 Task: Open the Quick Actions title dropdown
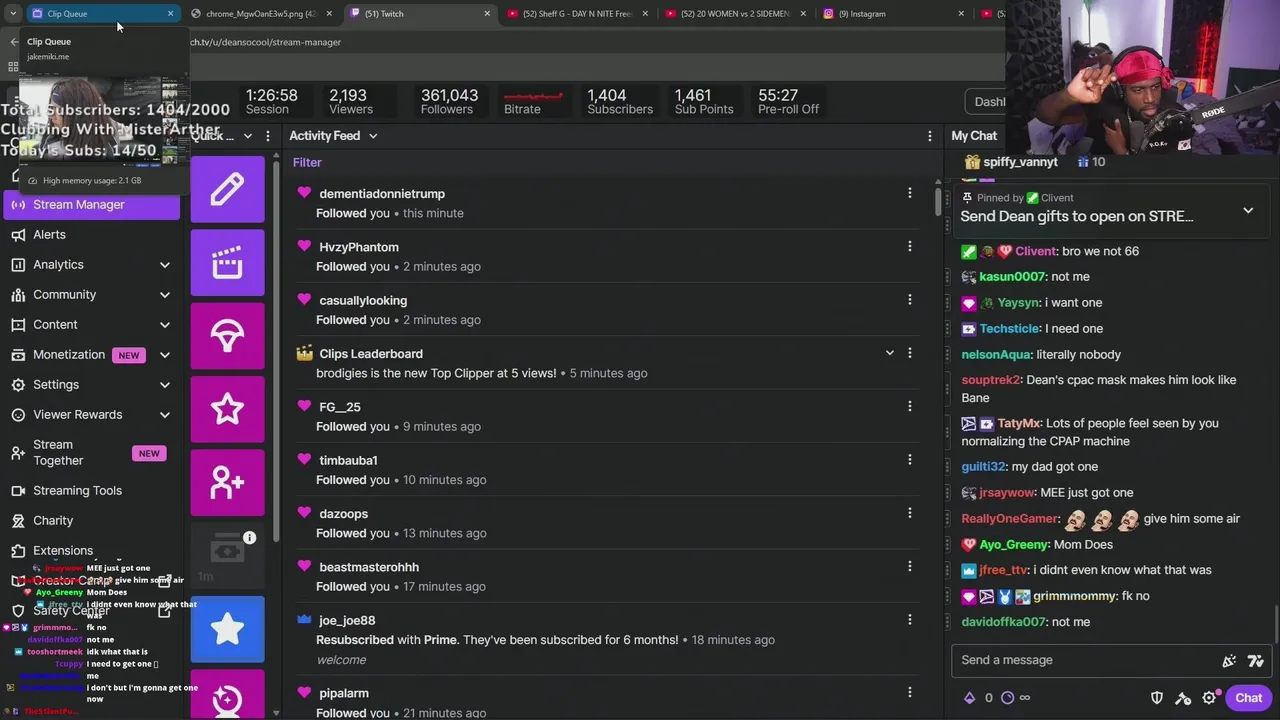pyautogui.click(x=248, y=136)
